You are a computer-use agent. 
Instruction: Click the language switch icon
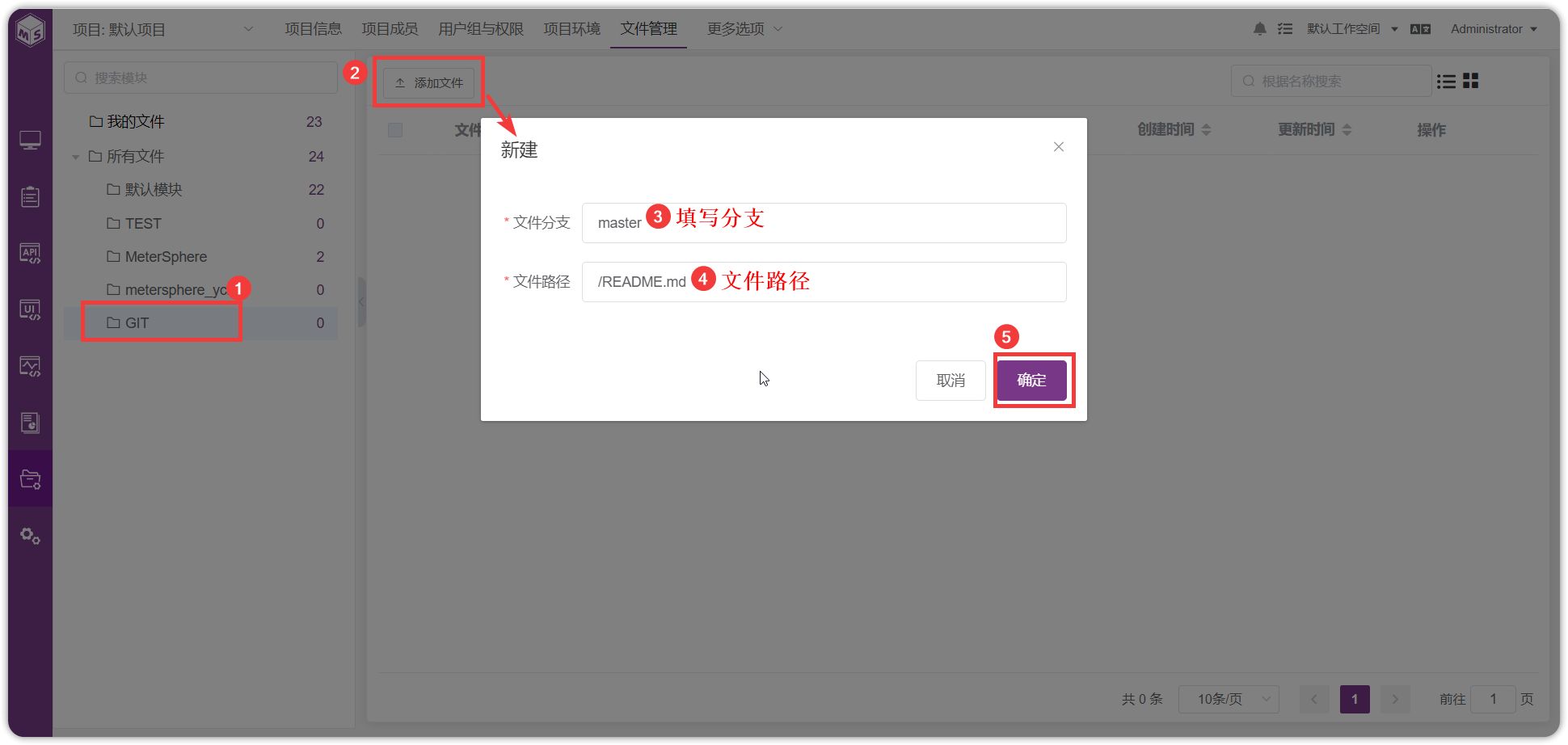click(x=1421, y=29)
